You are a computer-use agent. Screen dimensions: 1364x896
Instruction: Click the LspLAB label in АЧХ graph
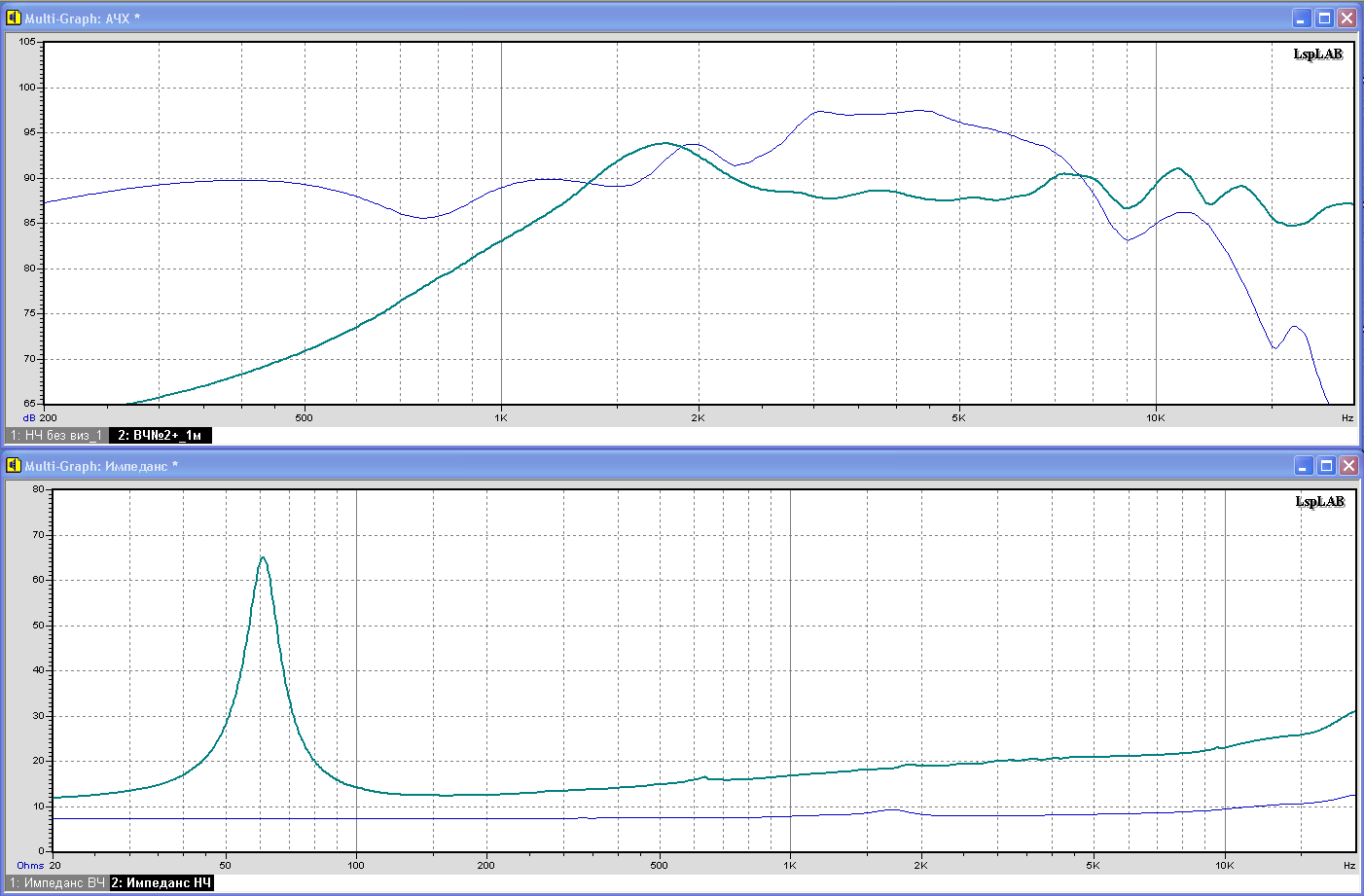(1317, 54)
